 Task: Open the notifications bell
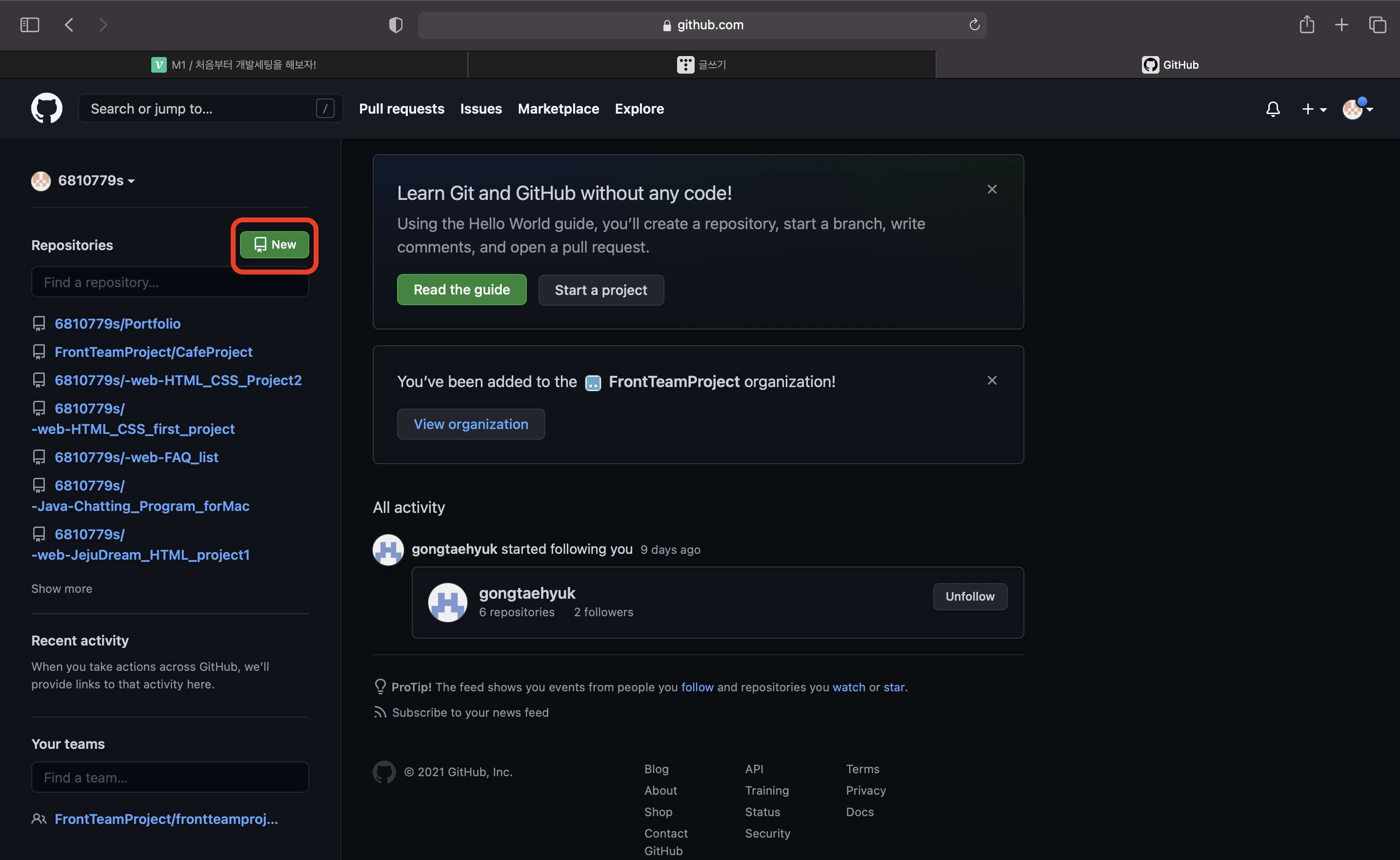coord(1273,109)
